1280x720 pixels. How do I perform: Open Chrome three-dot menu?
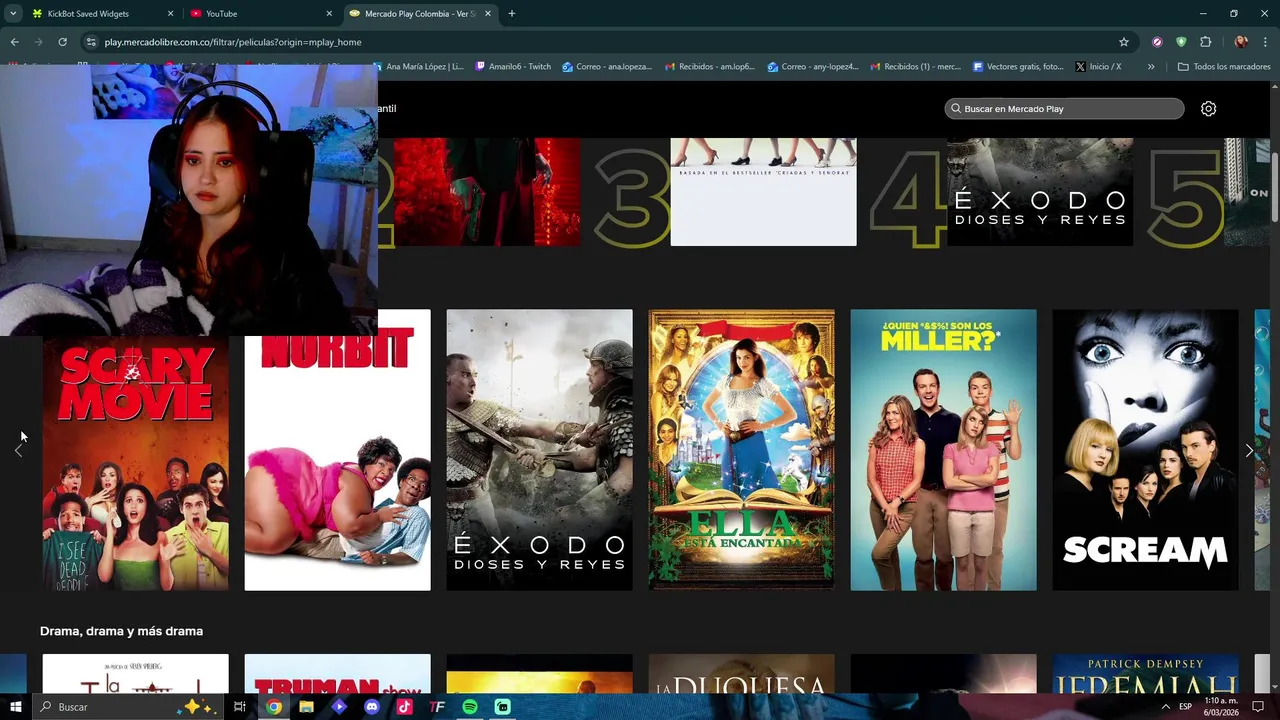[1265, 42]
